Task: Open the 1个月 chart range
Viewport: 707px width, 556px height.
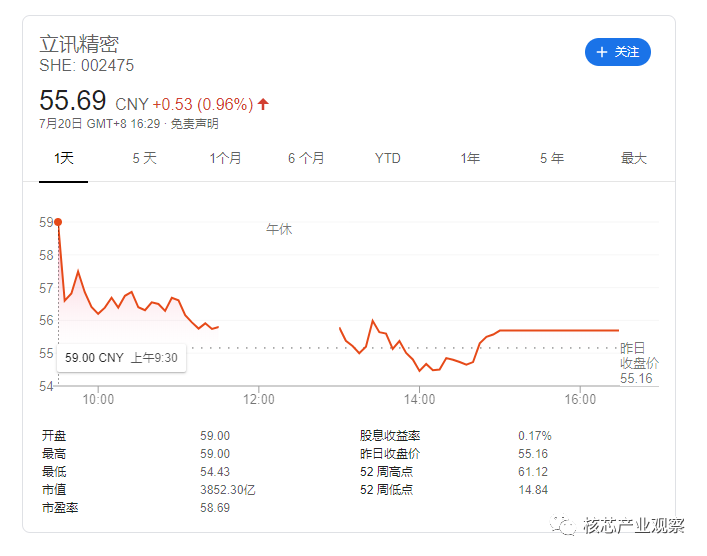Action: tap(225, 158)
